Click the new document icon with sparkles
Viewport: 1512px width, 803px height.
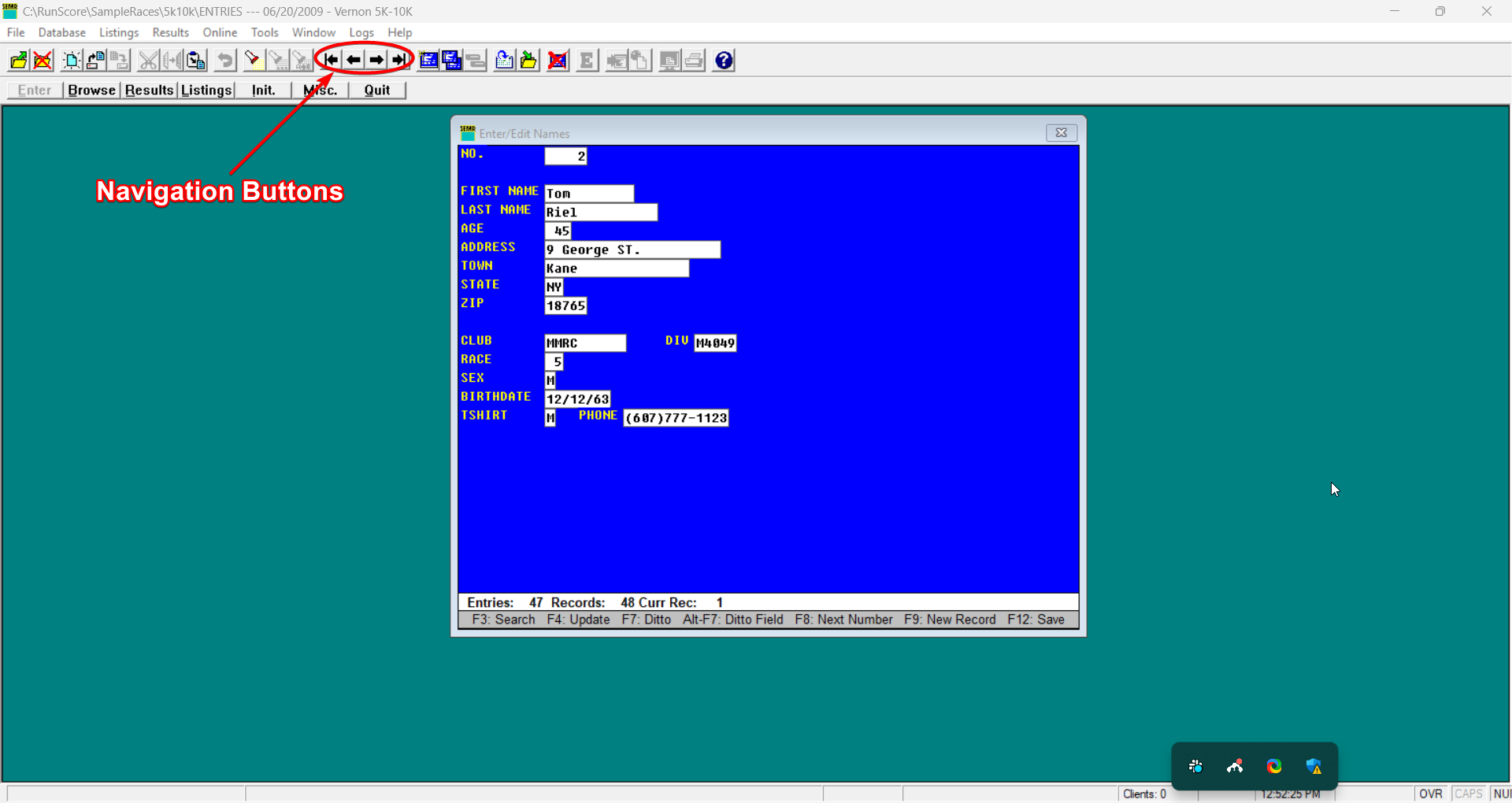point(72,61)
